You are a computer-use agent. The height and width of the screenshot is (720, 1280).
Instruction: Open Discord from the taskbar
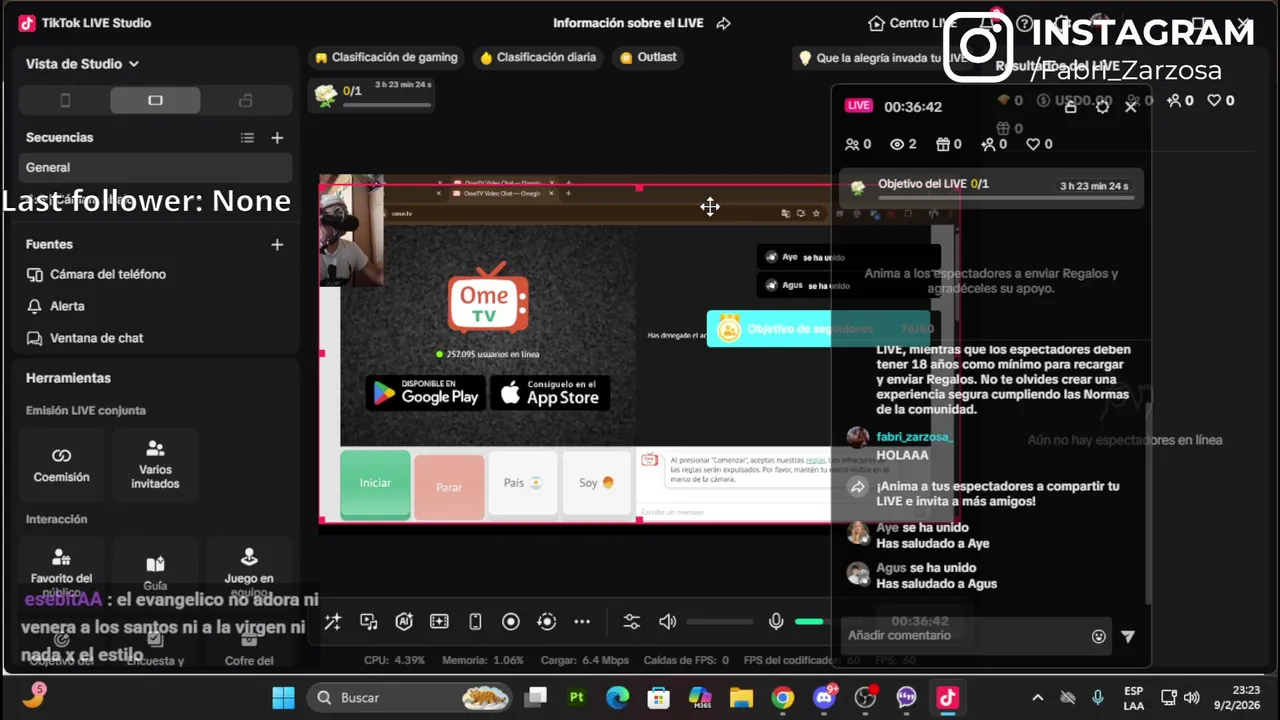tap(825, 697)
